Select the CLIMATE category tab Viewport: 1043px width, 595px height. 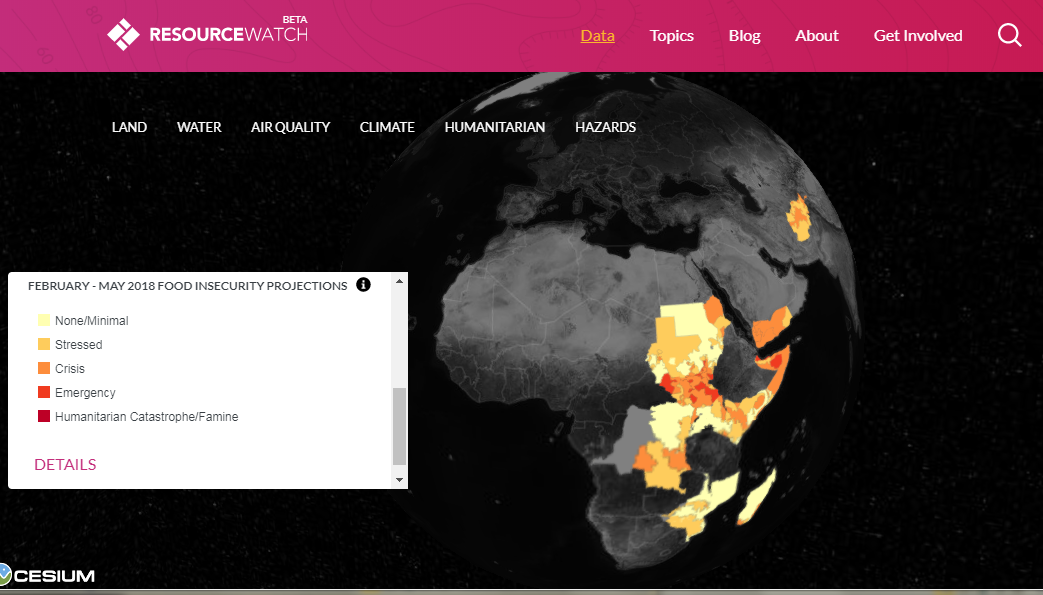[x=387, y=127]
